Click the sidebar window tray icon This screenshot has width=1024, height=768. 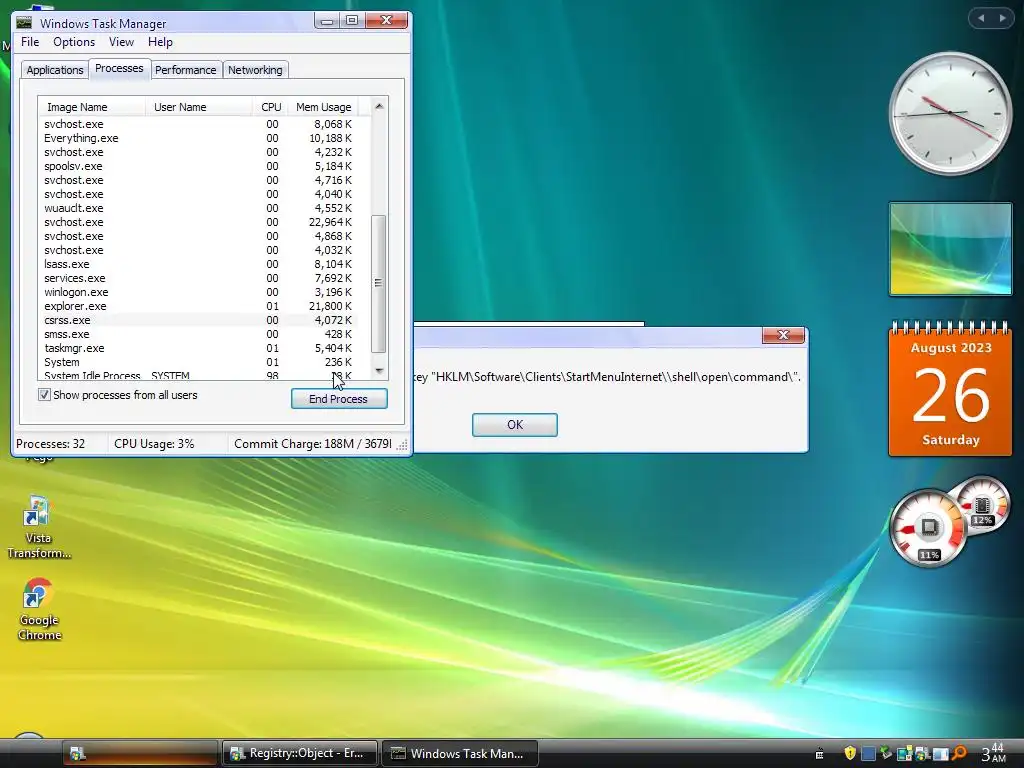(x=940, y=754)
